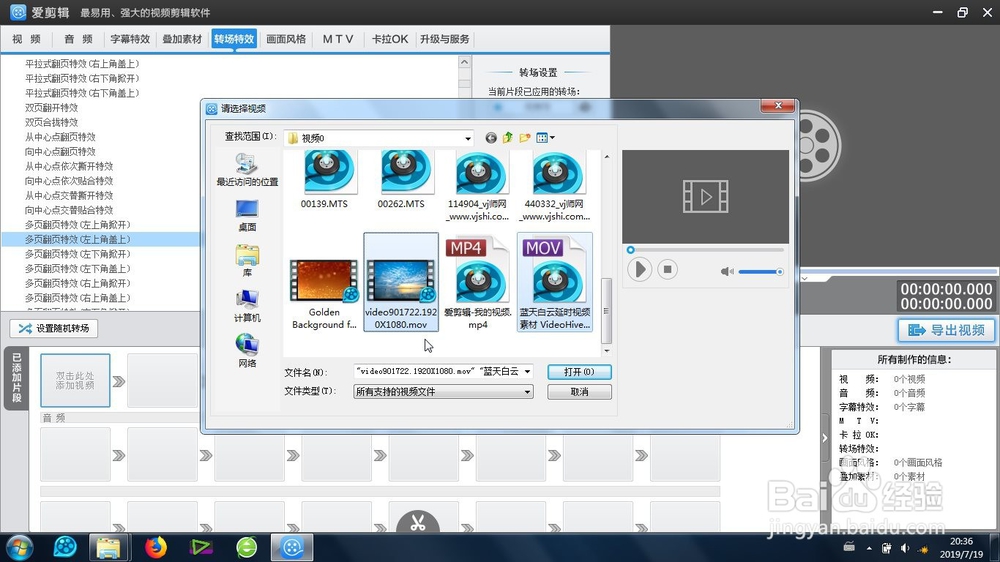Open Windows Start menu
Viewport: 1000px width, 562px height.
(x=19, y=547)
